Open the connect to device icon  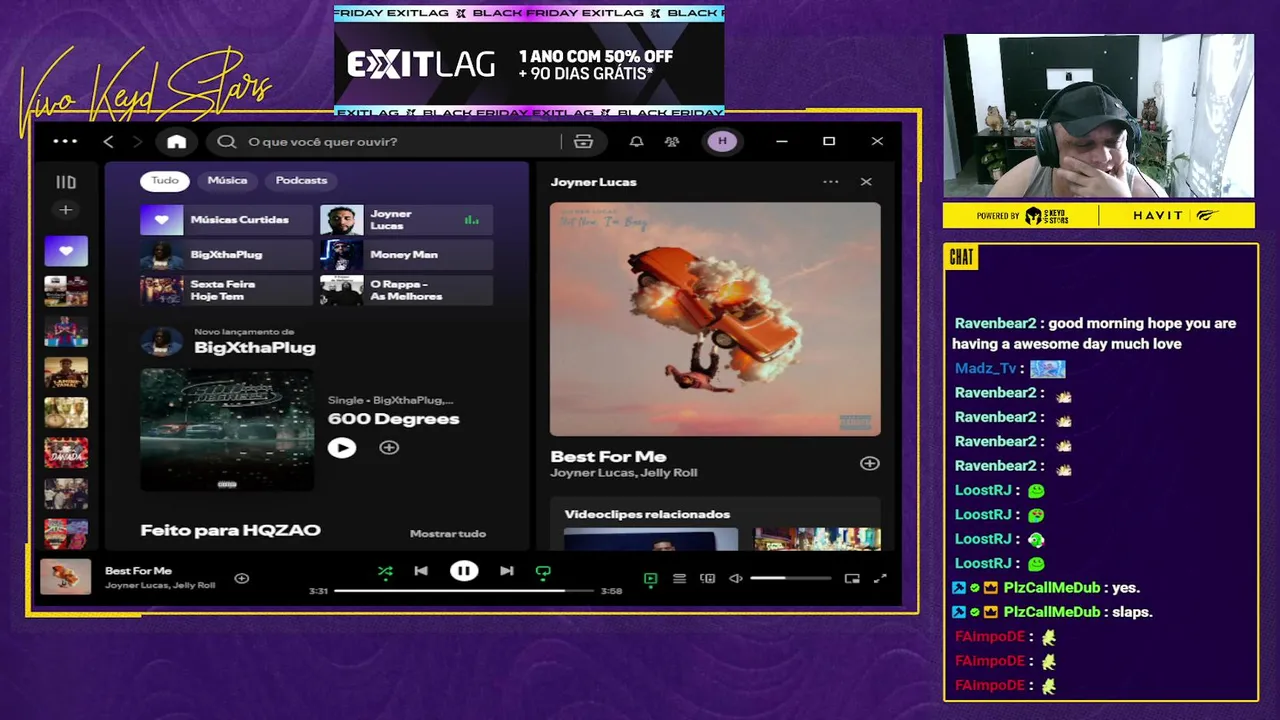pos(707,579)
